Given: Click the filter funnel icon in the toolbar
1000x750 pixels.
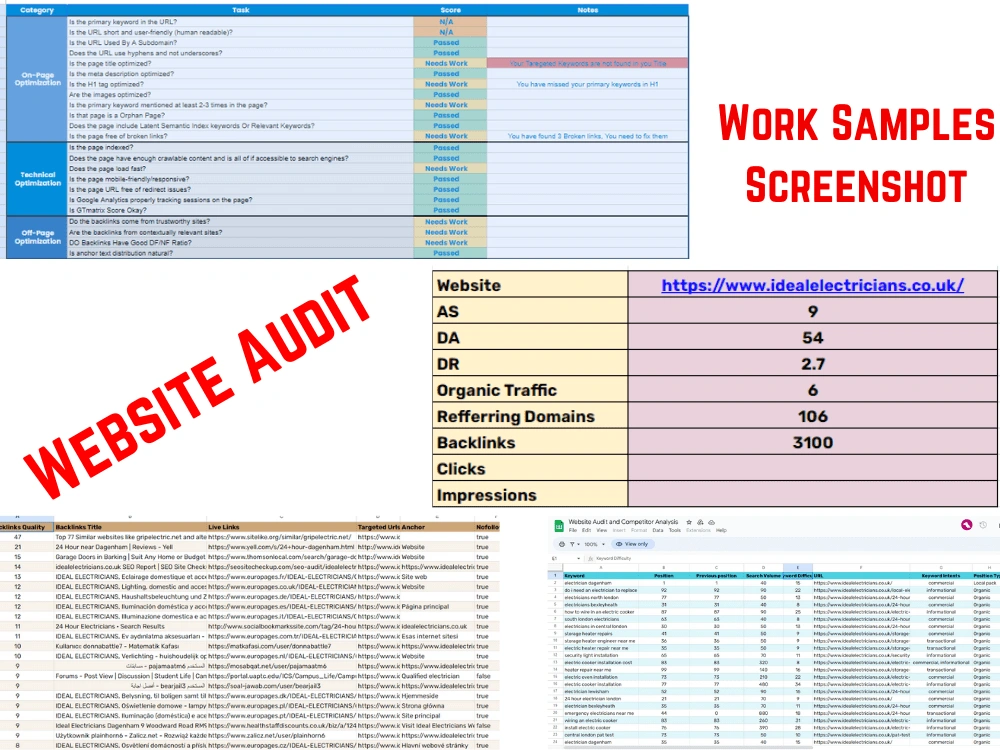Looking at the screenshot, I should [572, 544].
